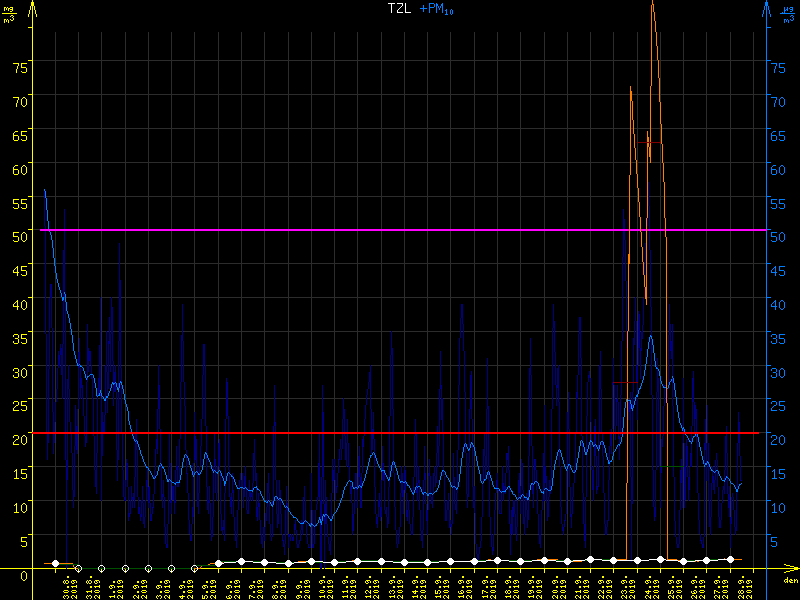
Task: Click the last white dot marker on the right
Action: (731, 560)
